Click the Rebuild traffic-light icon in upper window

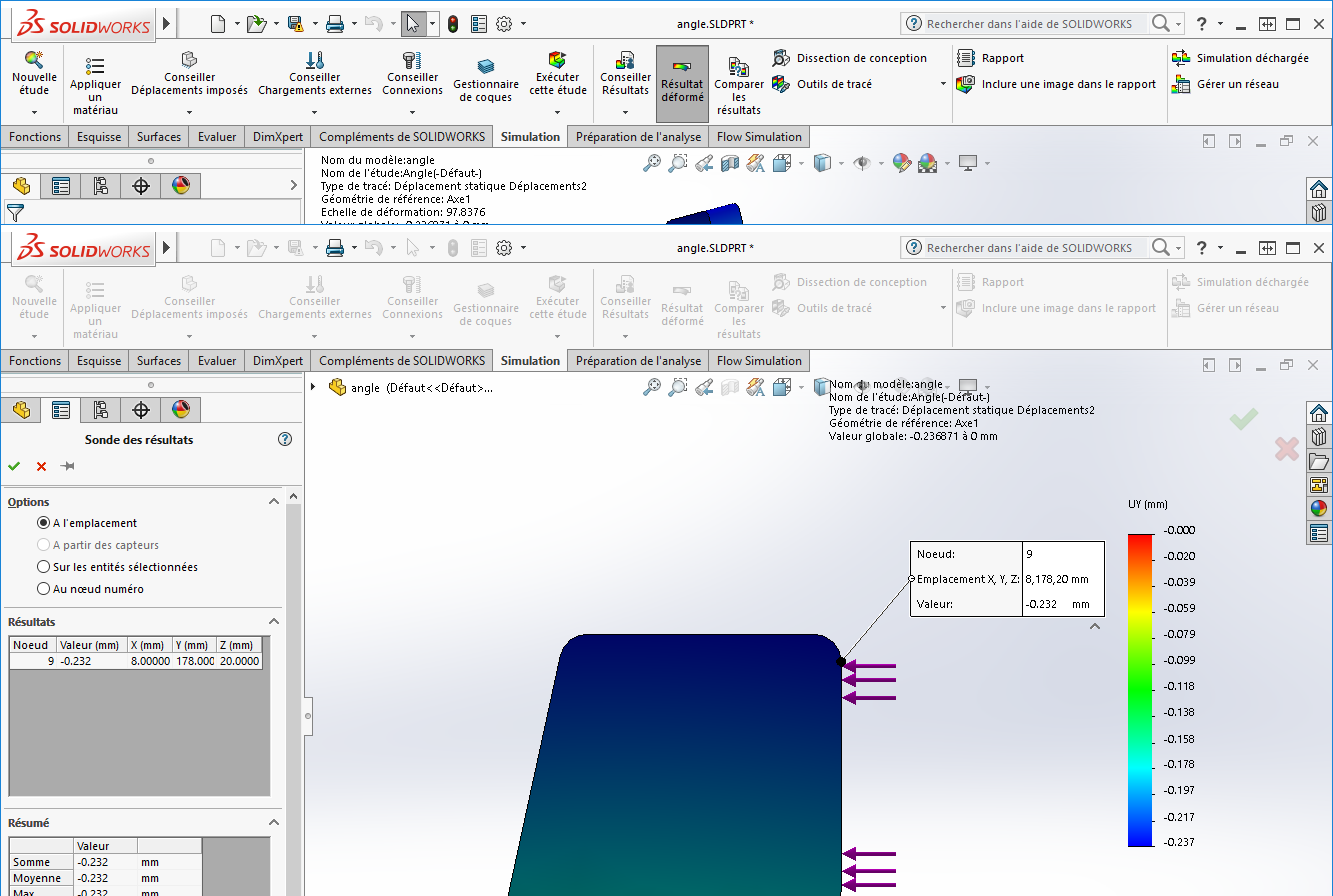453,24
